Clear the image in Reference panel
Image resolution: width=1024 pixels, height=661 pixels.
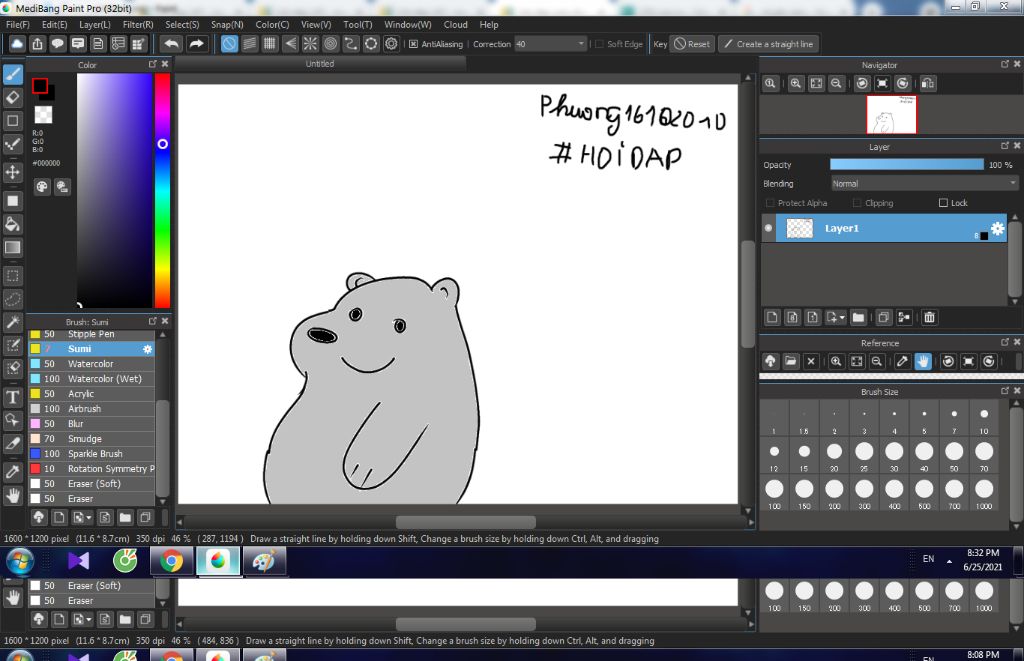point(811,361)
